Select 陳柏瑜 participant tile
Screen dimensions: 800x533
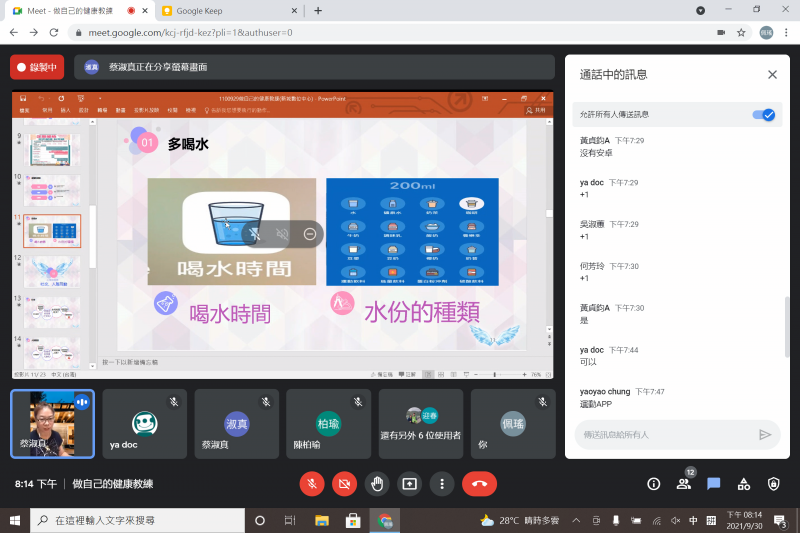coord(329,424)
